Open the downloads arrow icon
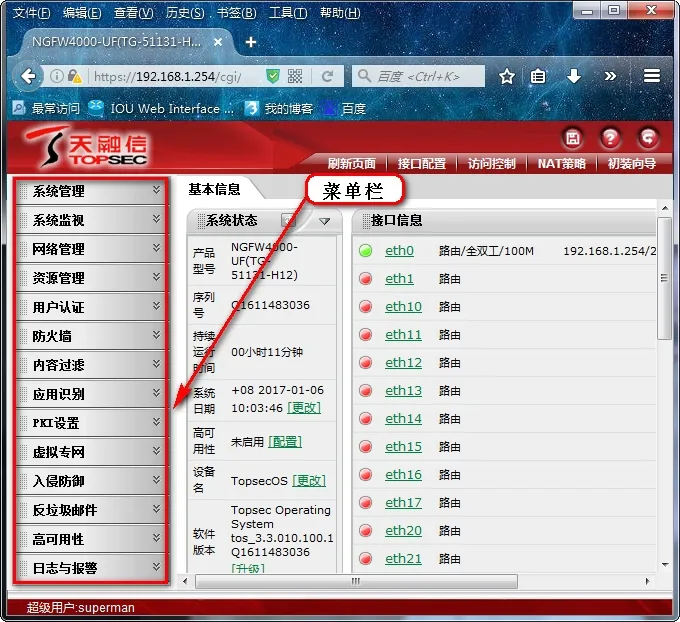Screen dimensions: 680x622 (x=574, y=77)
